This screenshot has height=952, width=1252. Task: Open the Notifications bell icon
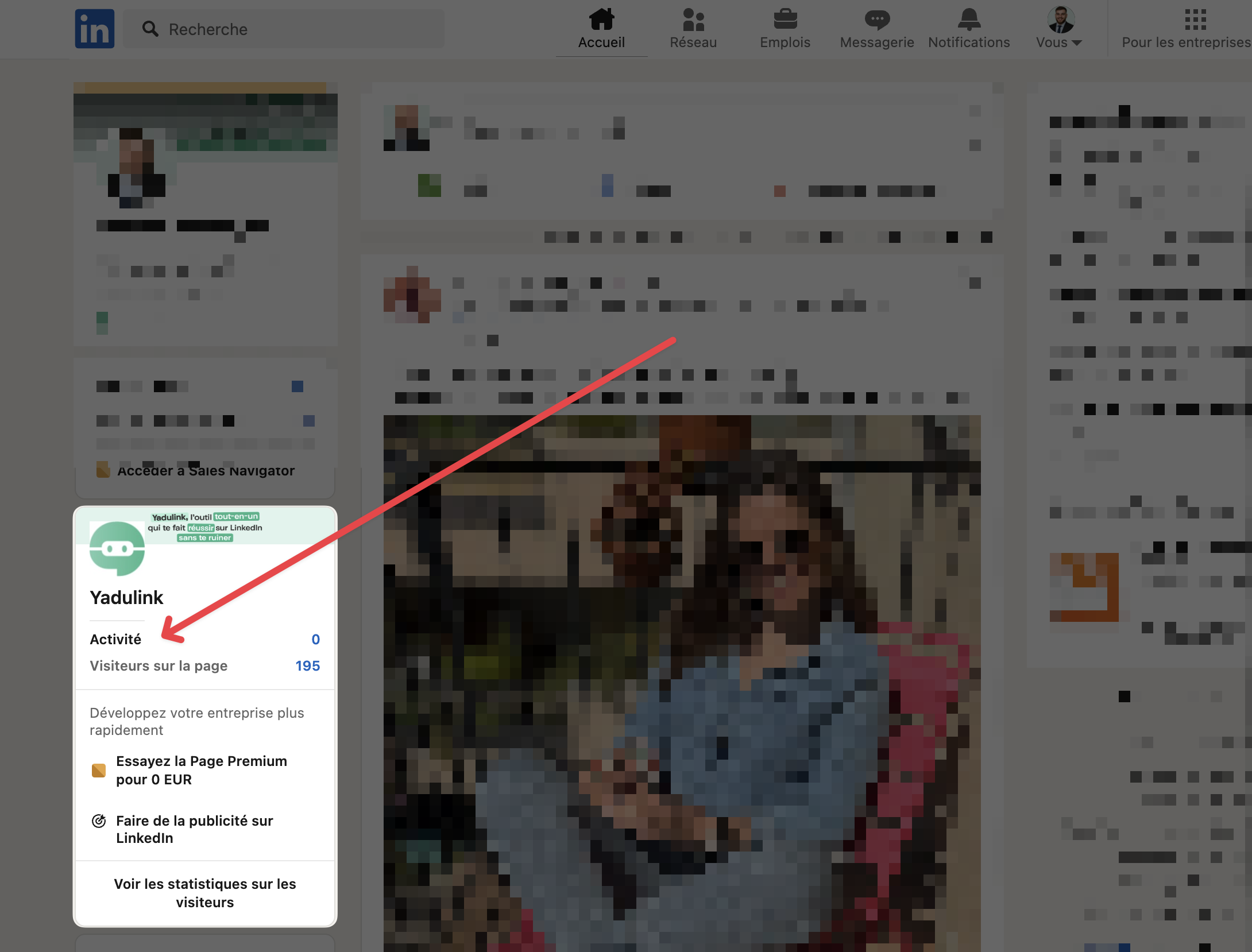[968, 20]
